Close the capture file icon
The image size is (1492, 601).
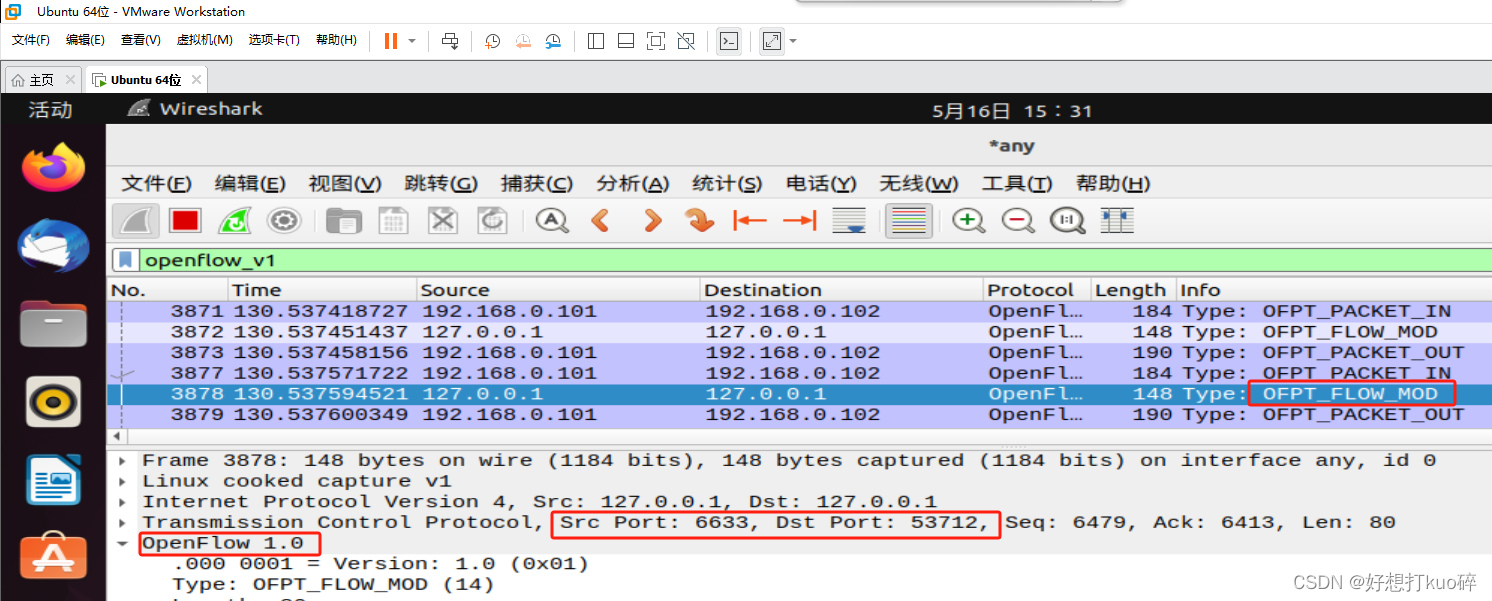[x=442, y=220]
